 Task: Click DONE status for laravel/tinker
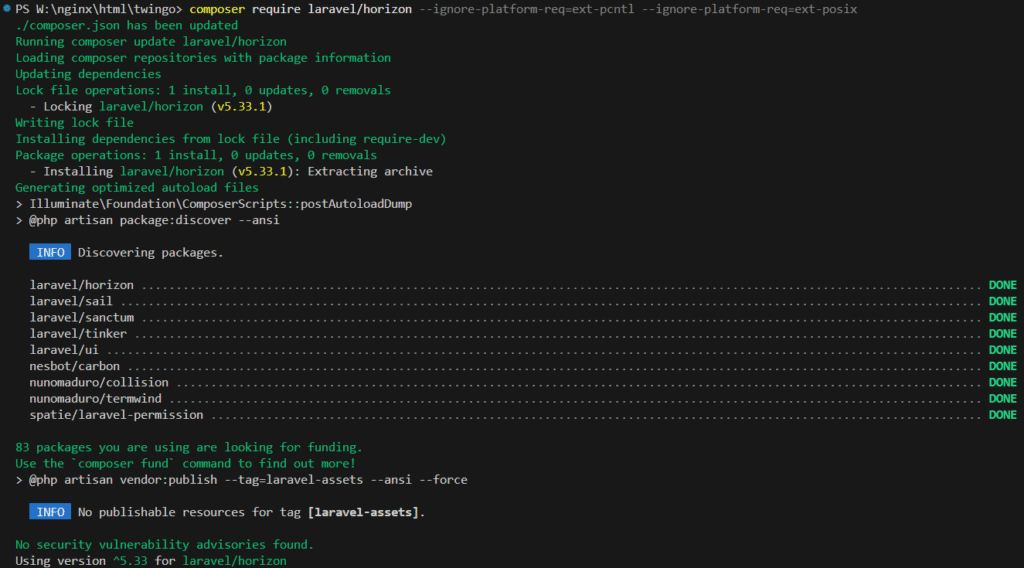pos(1002,334)
